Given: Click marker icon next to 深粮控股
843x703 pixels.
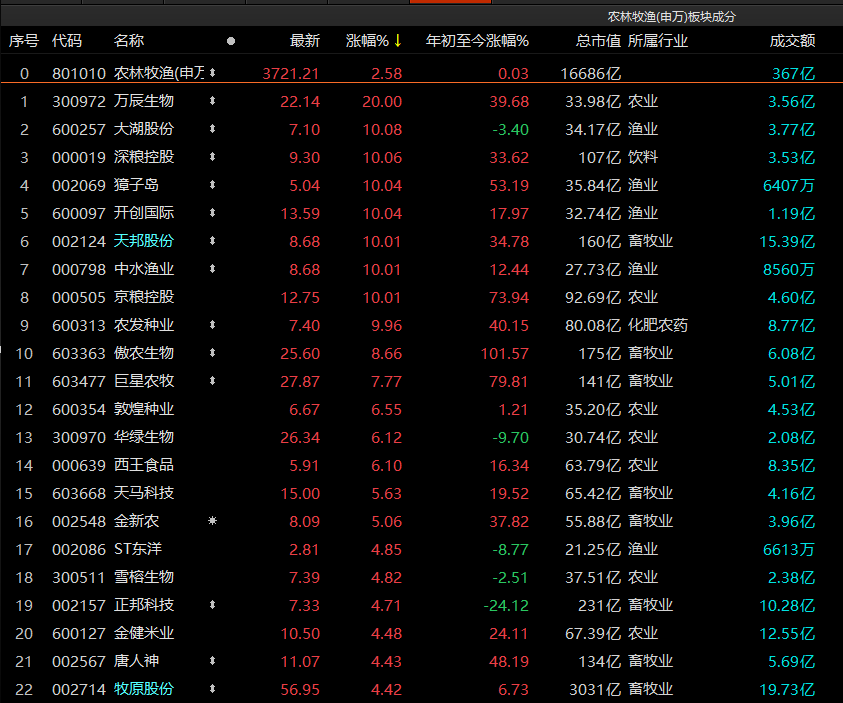Looking at the screenshot, I should pos(212,156).
